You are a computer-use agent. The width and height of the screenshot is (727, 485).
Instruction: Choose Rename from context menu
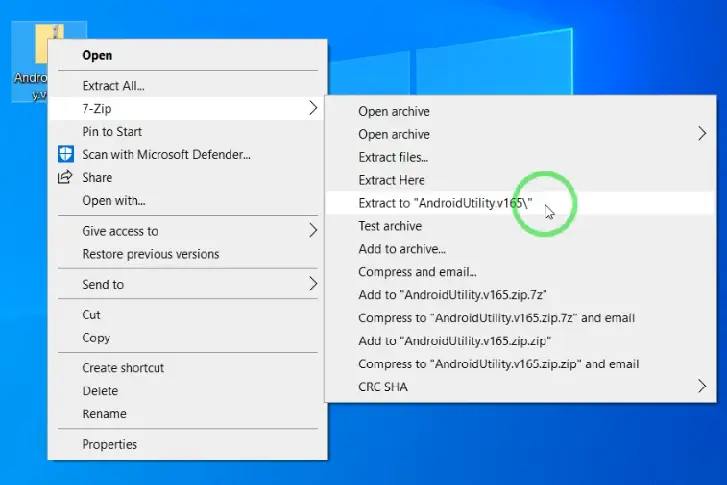click(x=187, y=414)
